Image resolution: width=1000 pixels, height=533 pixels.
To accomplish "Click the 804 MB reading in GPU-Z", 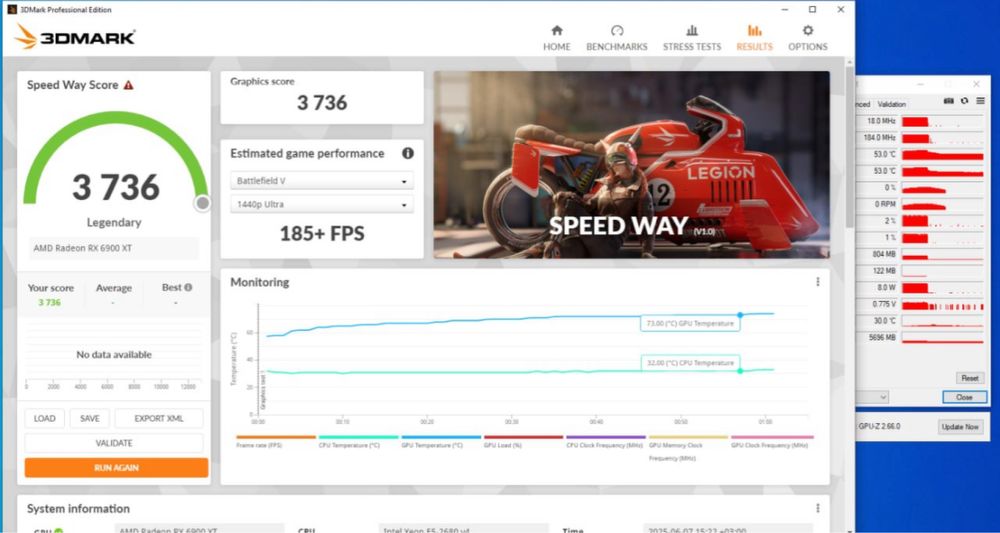I will click(x=884, y=254).
